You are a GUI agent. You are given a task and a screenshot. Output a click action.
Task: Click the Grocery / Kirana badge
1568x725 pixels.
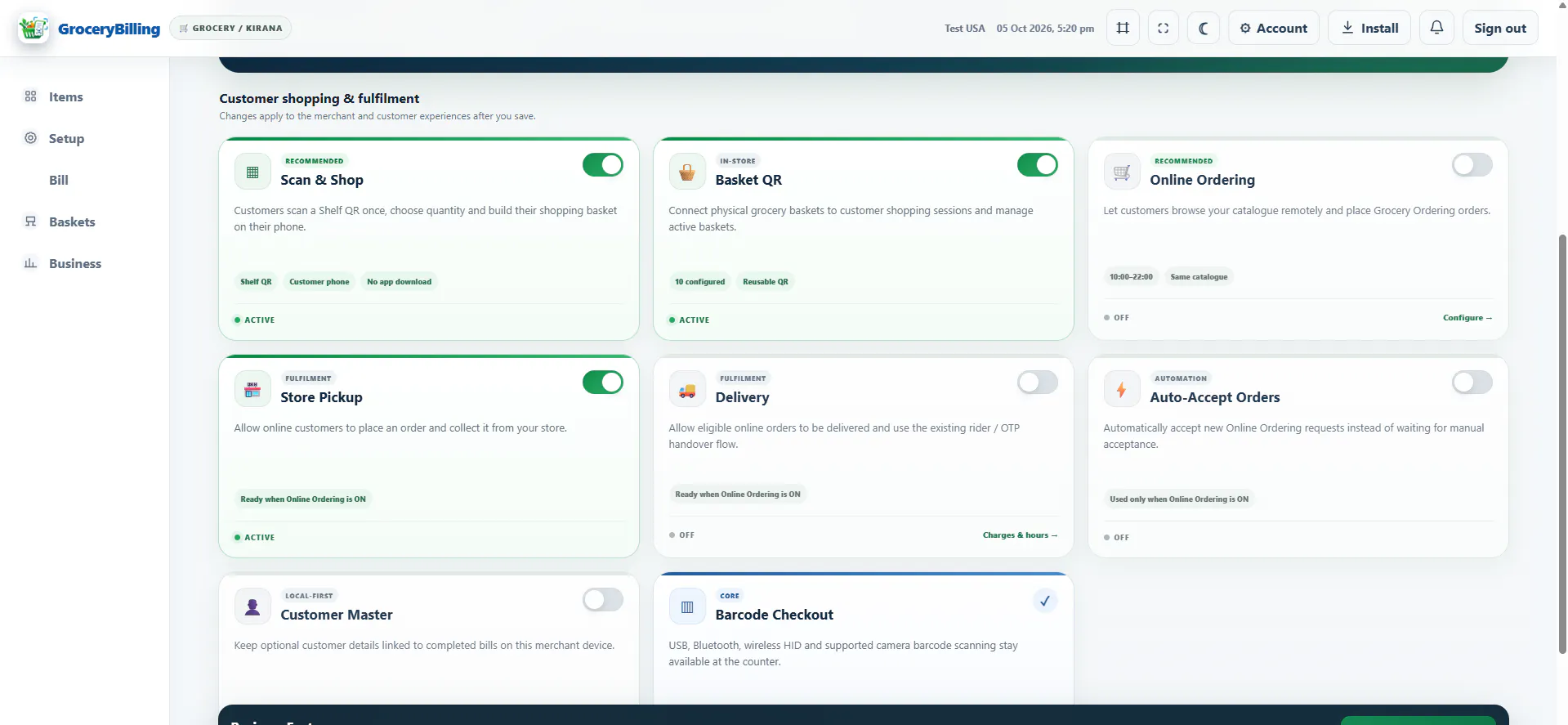click(x=230, y=28)
